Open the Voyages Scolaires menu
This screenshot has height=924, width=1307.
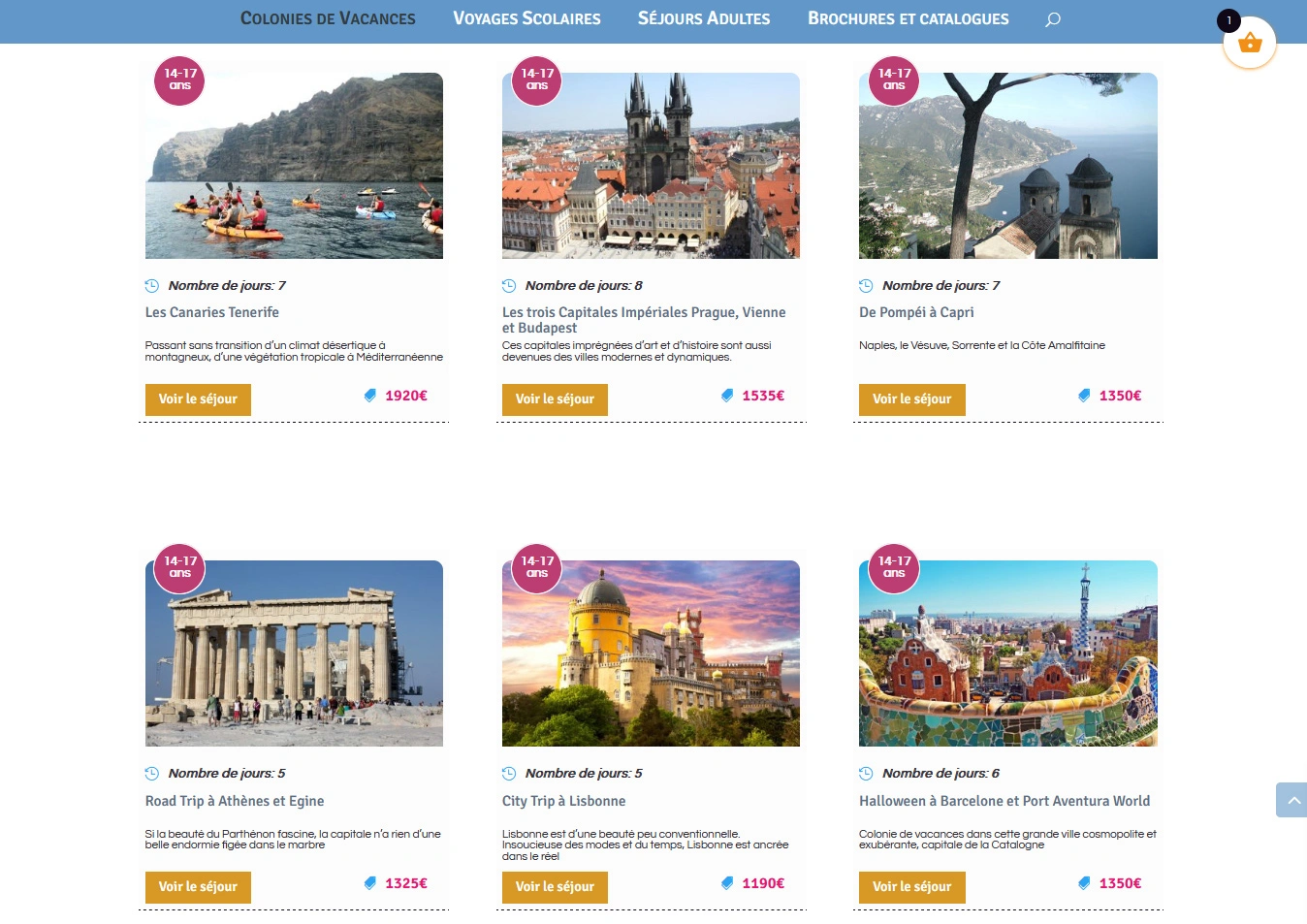526,18
